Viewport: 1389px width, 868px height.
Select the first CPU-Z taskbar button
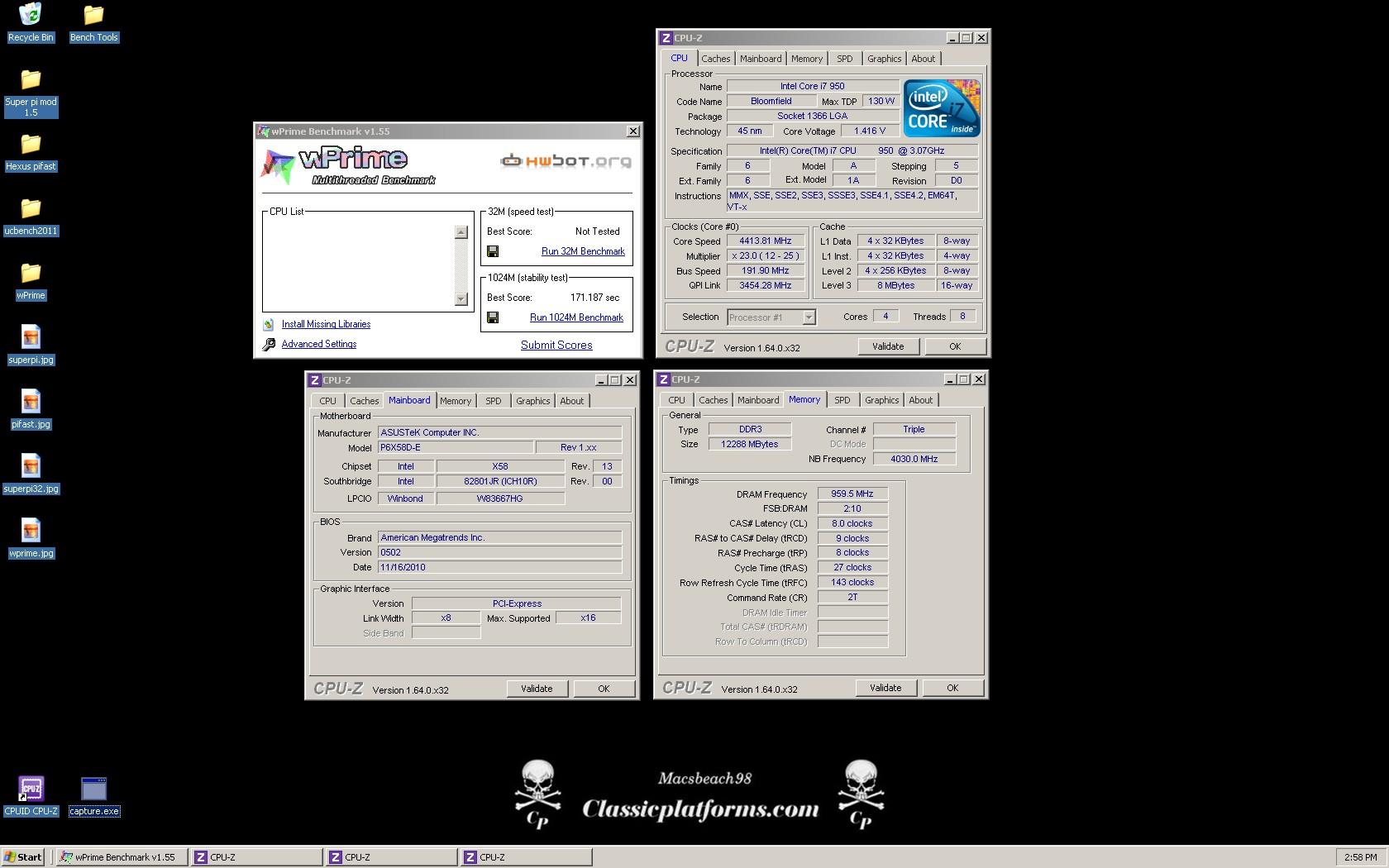coord(256,857)
